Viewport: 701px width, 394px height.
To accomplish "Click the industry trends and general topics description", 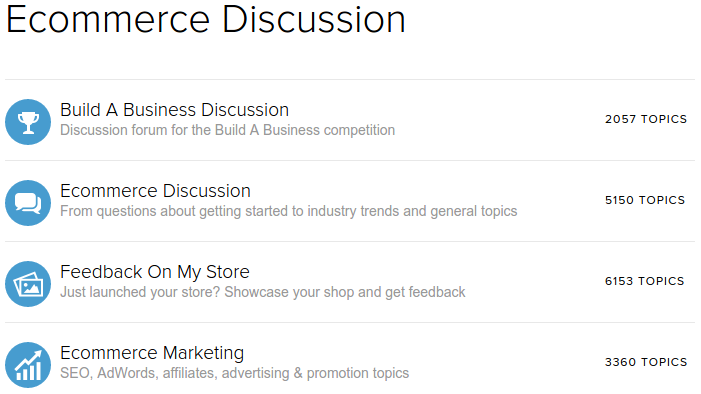I will (x=288, y=211).
